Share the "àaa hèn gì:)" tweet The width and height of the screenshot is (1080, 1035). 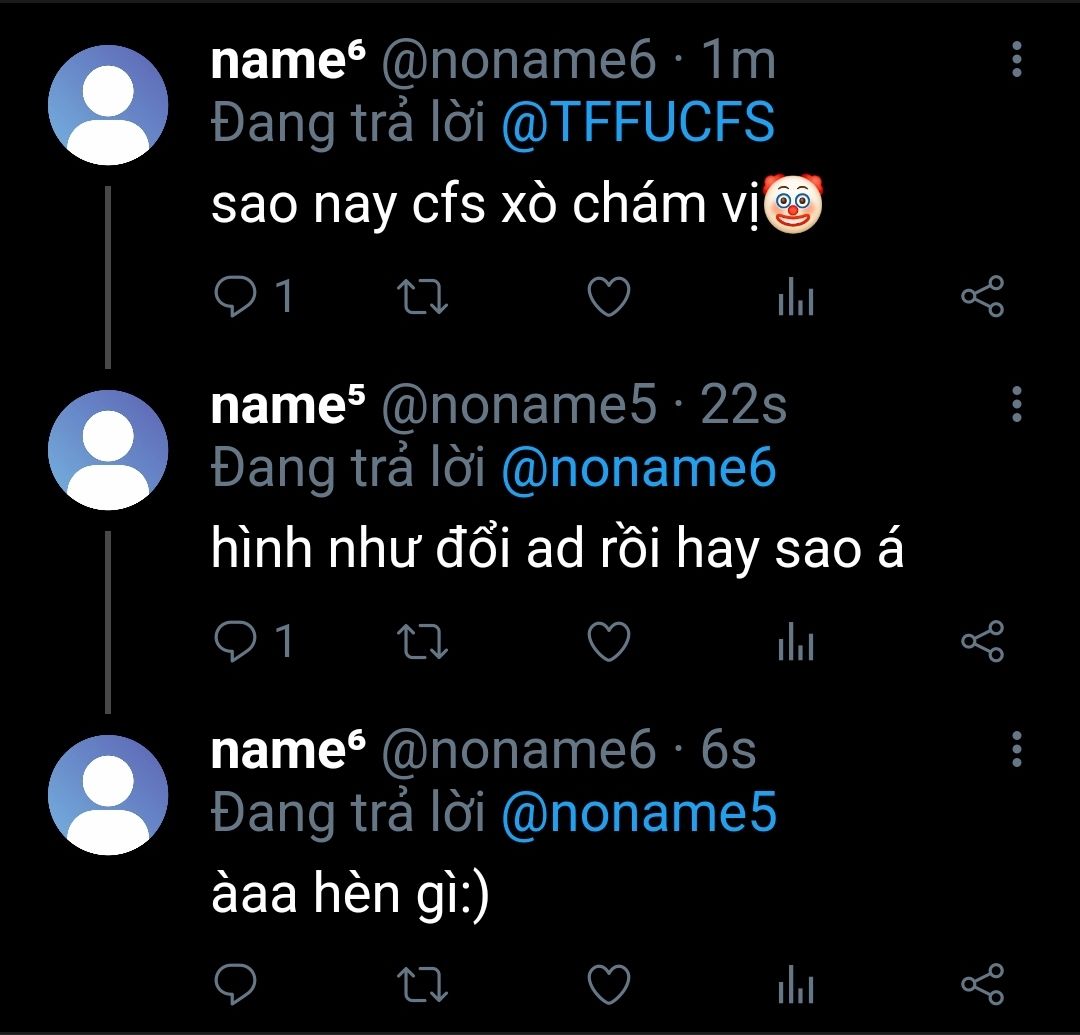[x=982, y=985]
